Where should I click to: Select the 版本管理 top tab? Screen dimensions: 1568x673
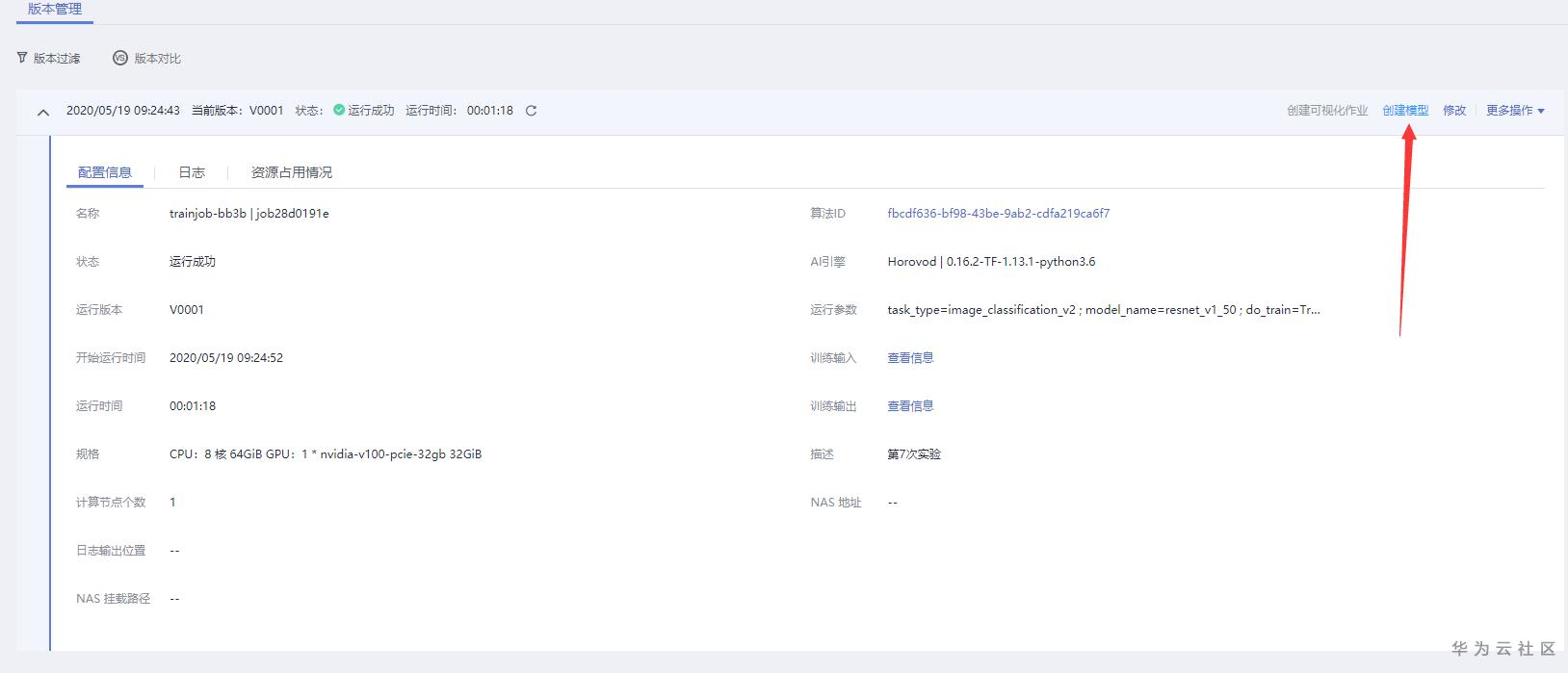(x=55, y=10)
